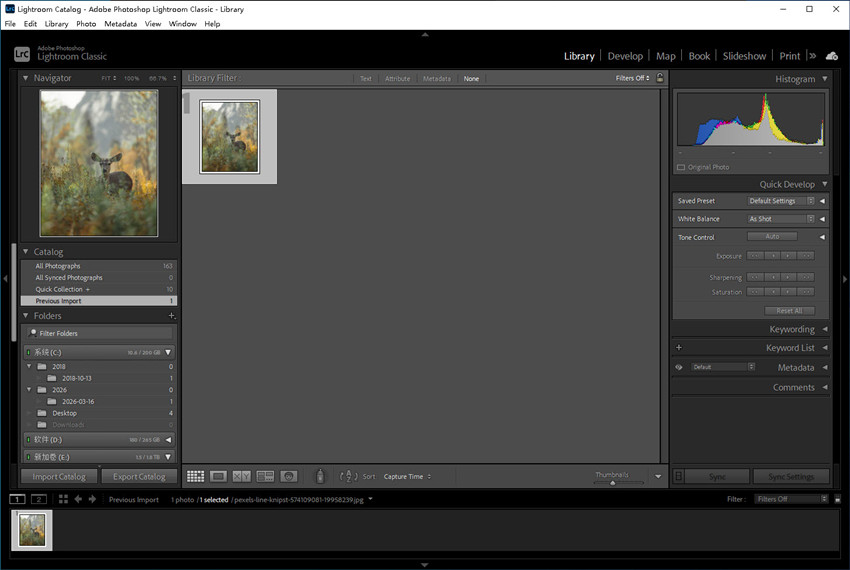Decrease Saturation with double left arrow
Screen dimensions: 850x570
point(755,292)
